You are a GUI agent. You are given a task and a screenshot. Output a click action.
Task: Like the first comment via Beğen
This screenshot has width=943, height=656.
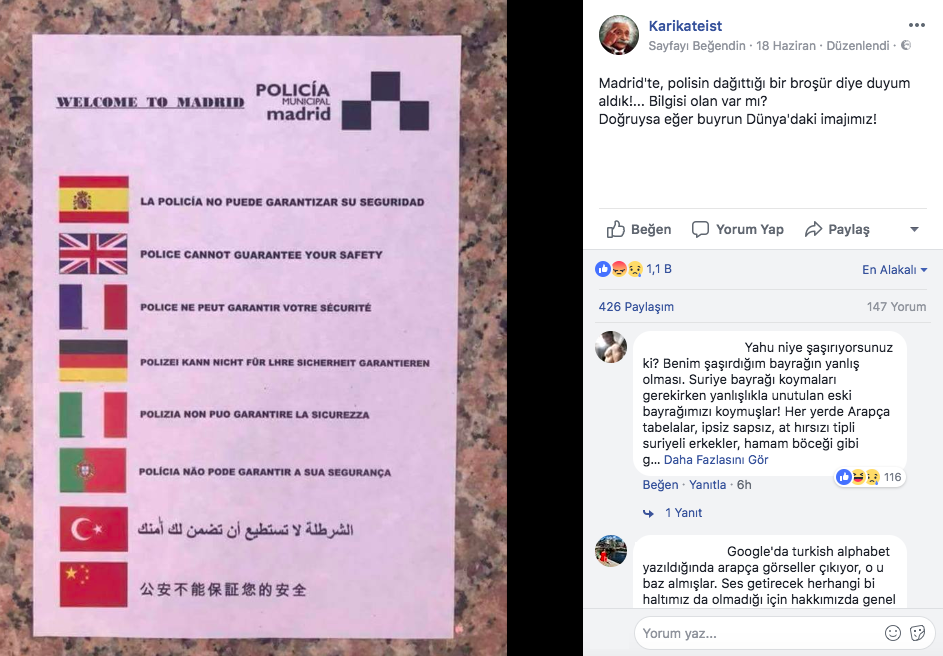click(x=660, y=485)
